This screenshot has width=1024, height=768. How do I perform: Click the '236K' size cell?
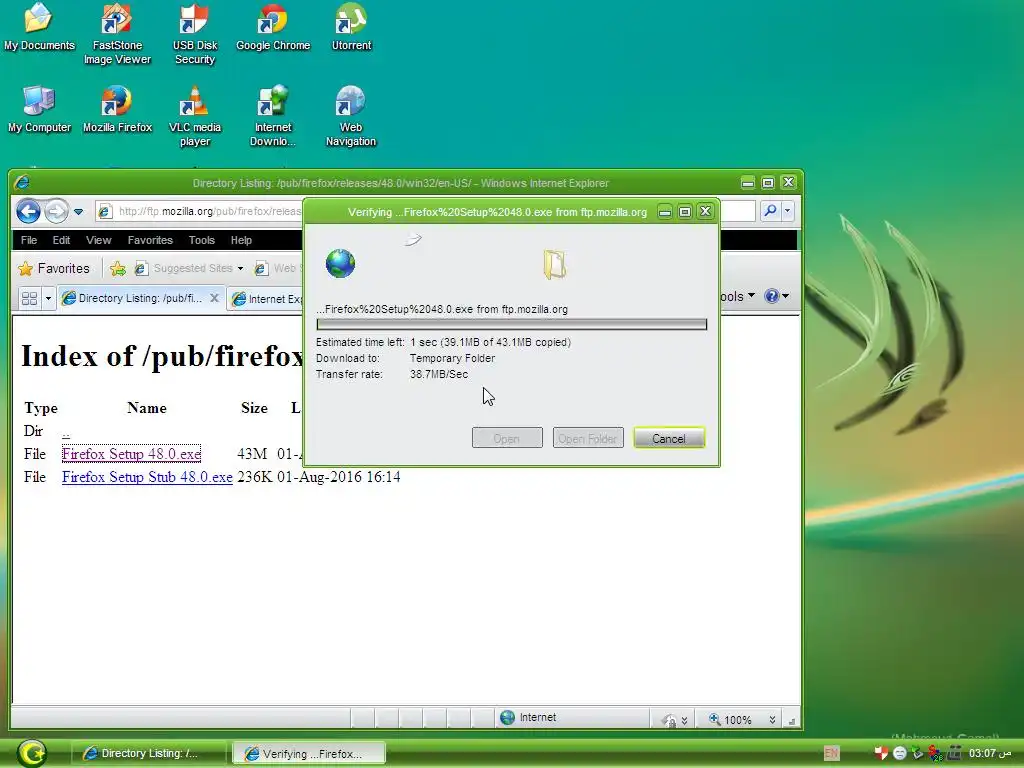(255, 477)
